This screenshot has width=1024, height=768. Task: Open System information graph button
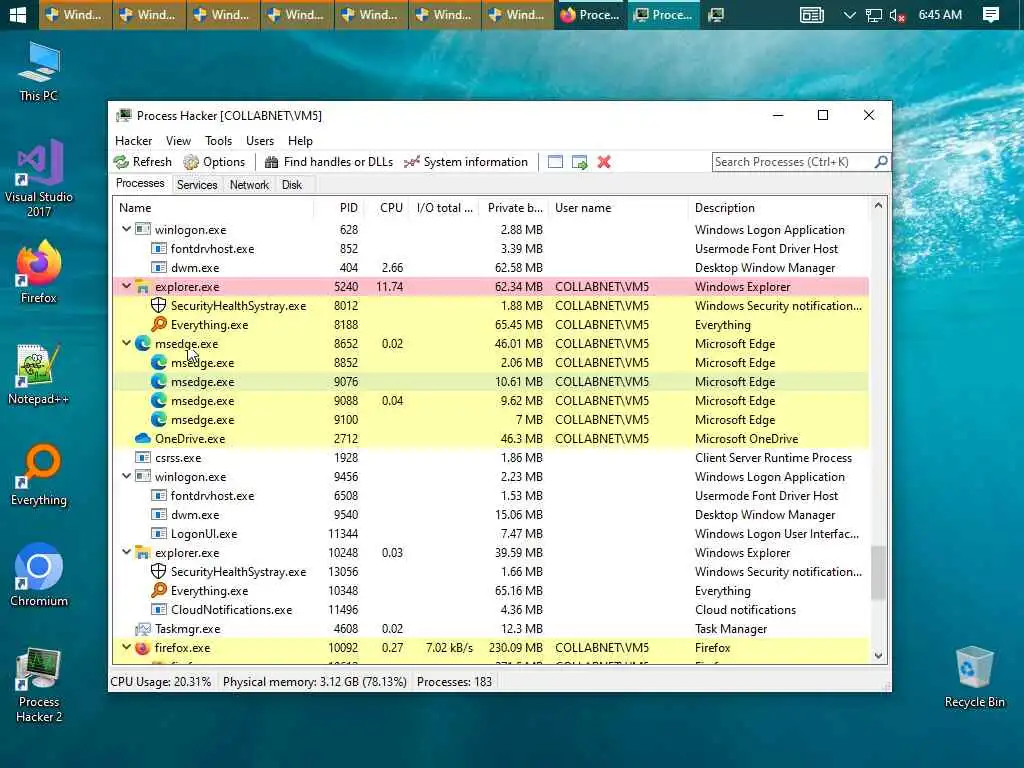(x=465, y=162)
